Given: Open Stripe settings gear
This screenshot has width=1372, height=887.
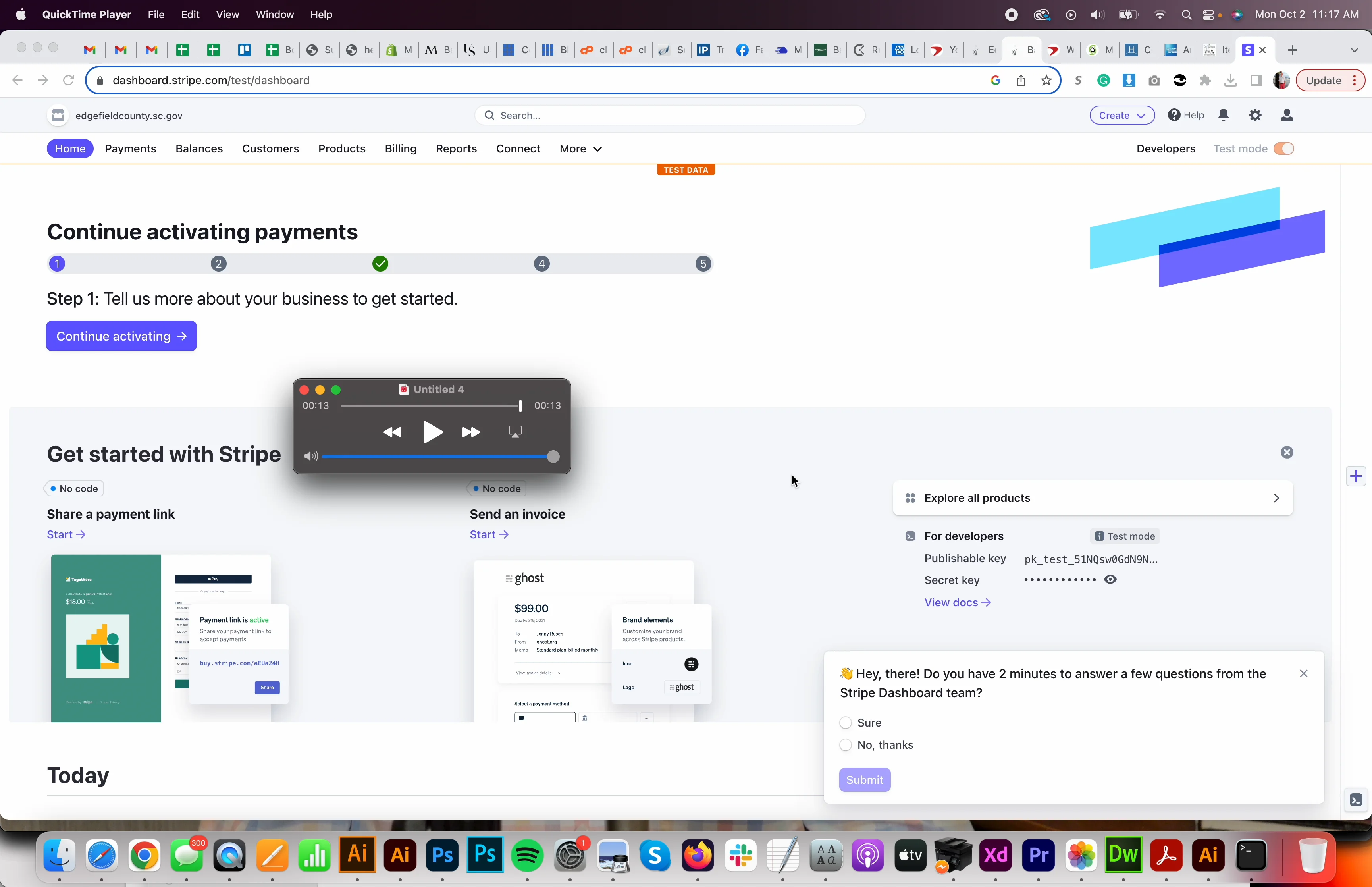Looking at the screenshot, I should pyautogui.click(x=1255, y=115).
